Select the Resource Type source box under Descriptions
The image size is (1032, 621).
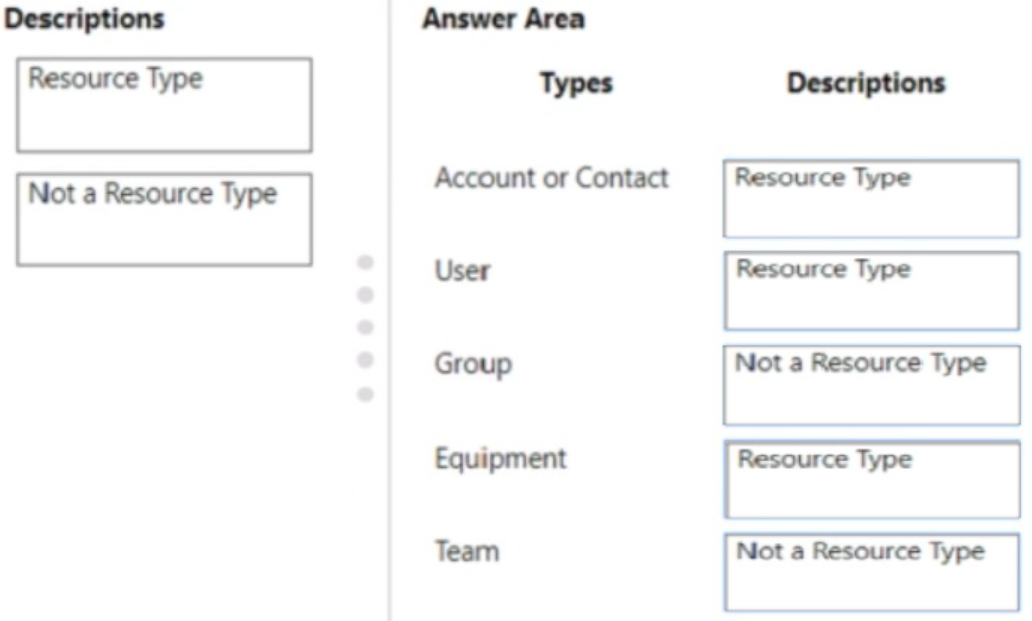click(164, 105)
